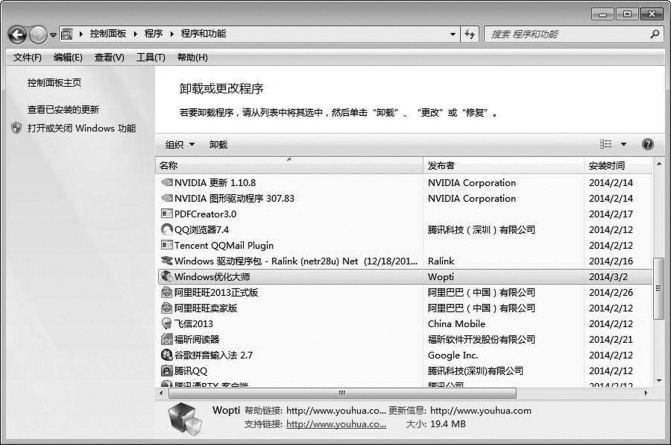Click the QQ浏览器7.4 program icon
Screen dimensions: 671x445
coord(166,229)
